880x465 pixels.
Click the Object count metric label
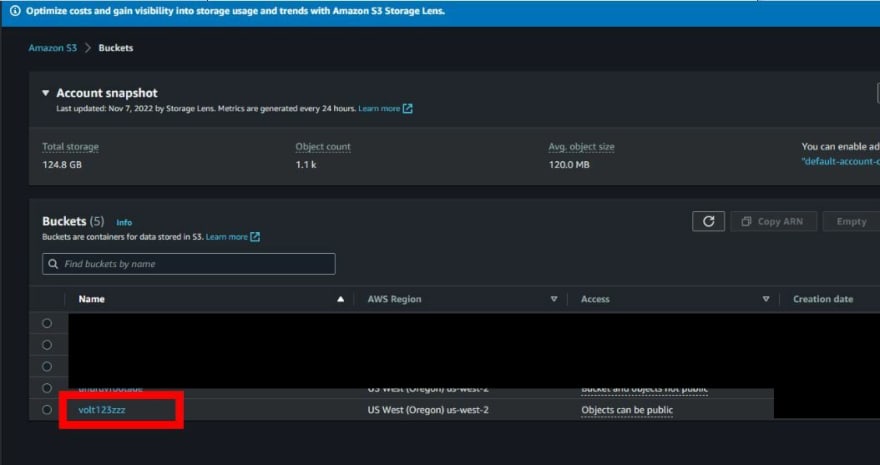(323, 147)
